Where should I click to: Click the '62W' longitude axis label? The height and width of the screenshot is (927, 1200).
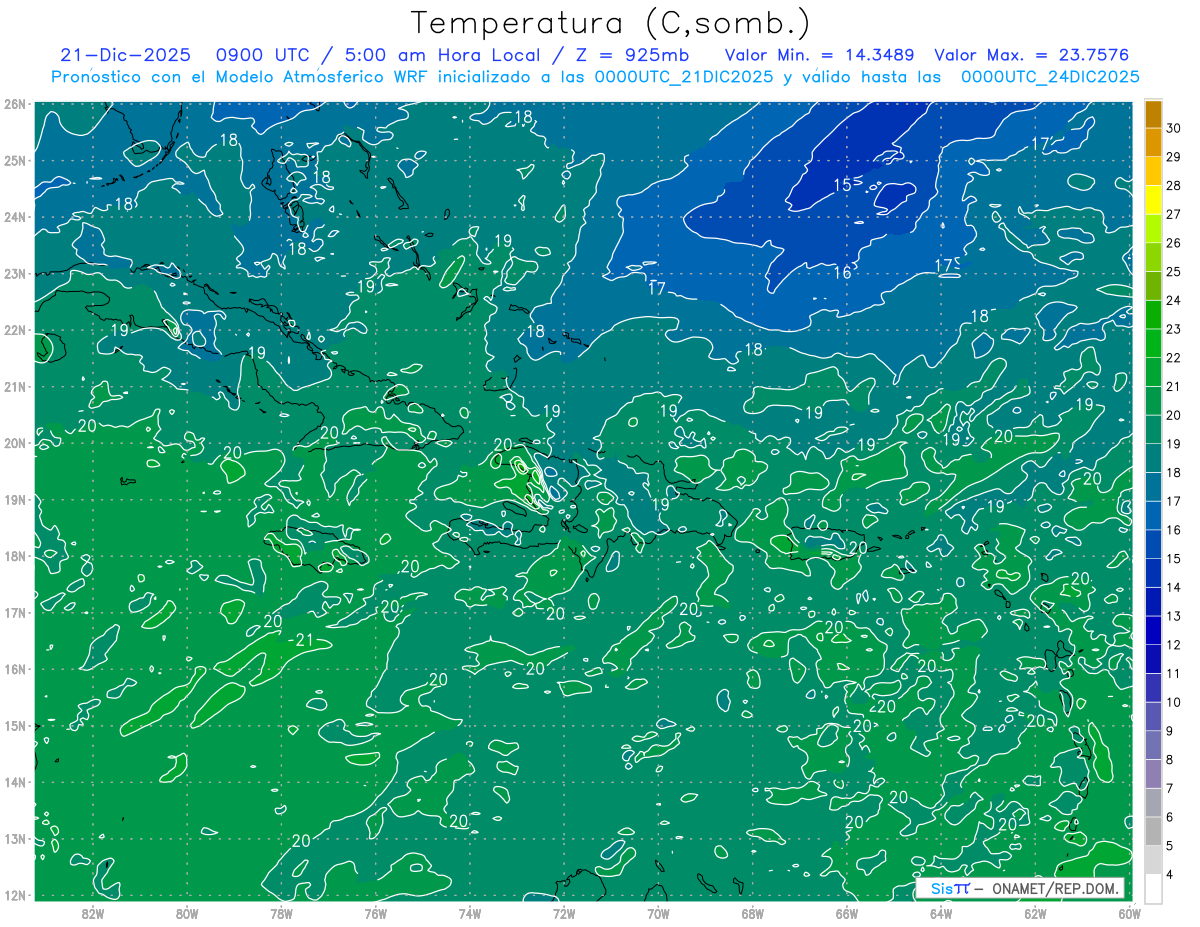pyautogui.click(x=1036, y=914)
